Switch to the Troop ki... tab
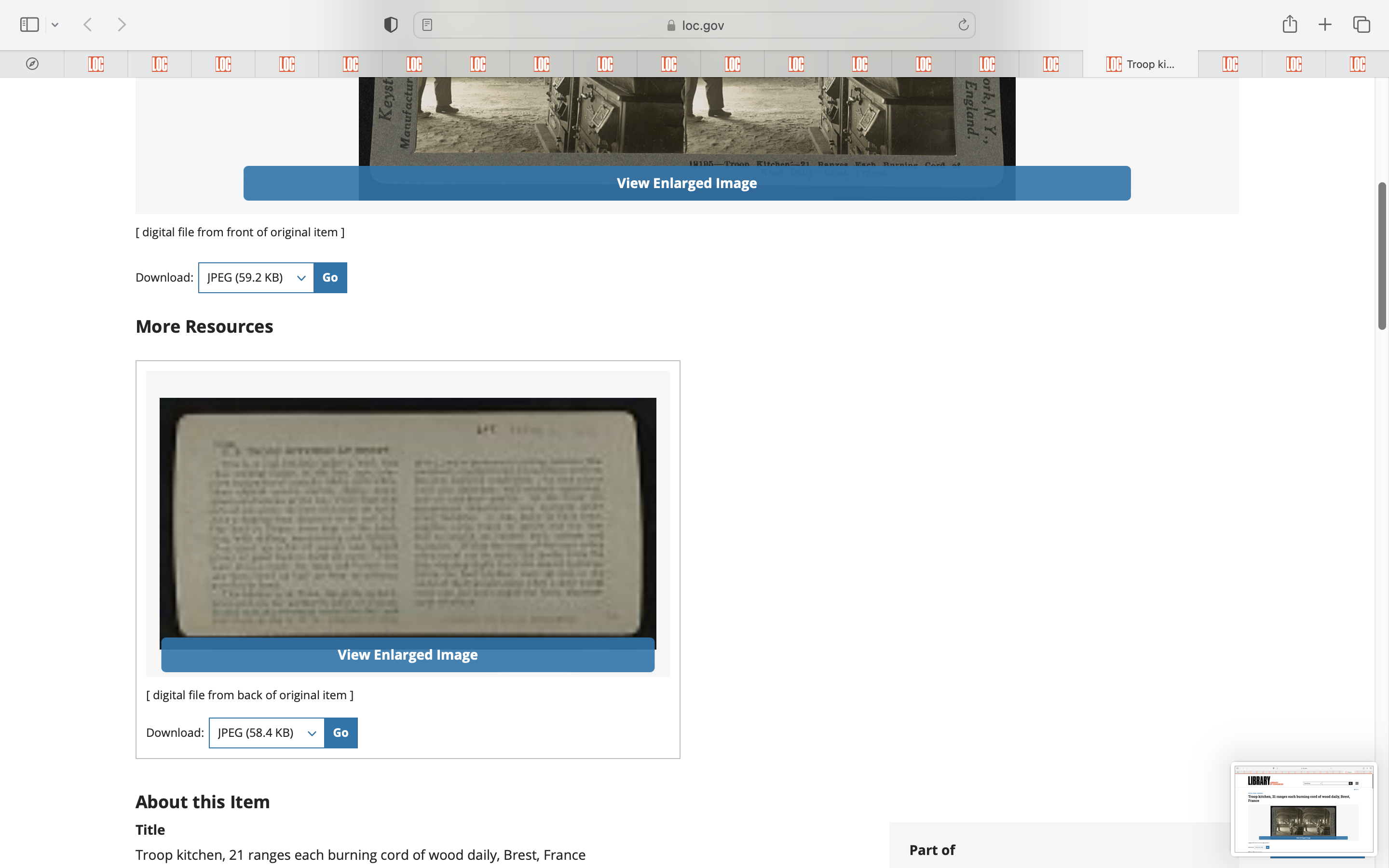 tap(1140, 64)
